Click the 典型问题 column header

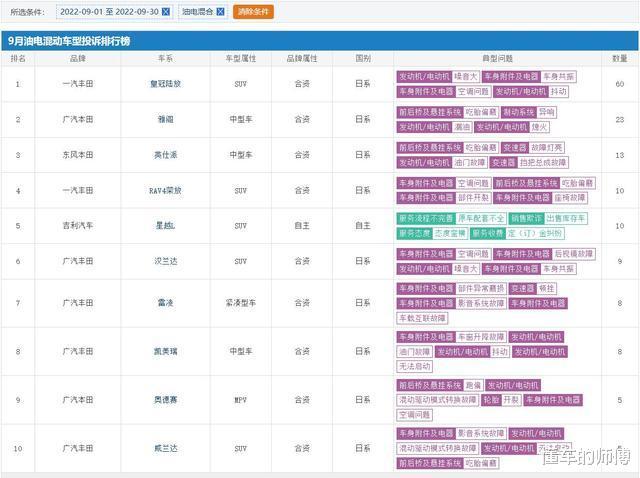tap(497, 58)
